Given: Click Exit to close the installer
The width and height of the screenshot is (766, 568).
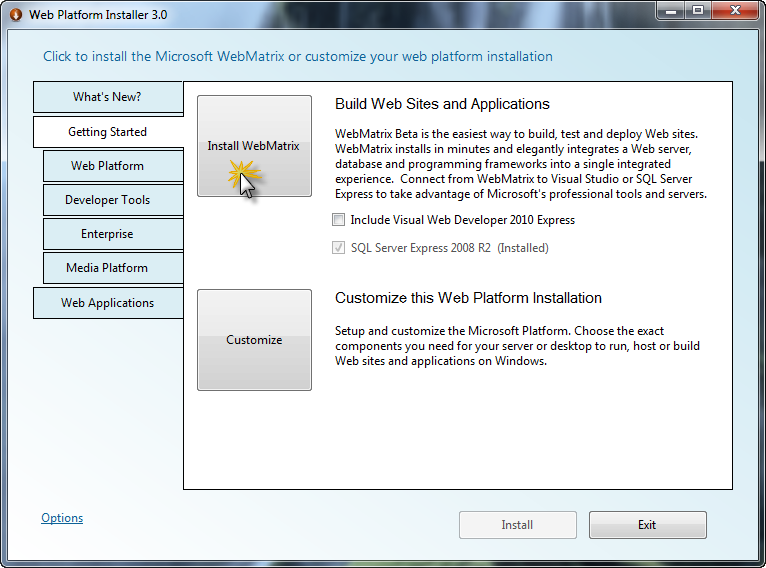Looking at the screenshot, I should pyautogui.click(x=648, y=525).
